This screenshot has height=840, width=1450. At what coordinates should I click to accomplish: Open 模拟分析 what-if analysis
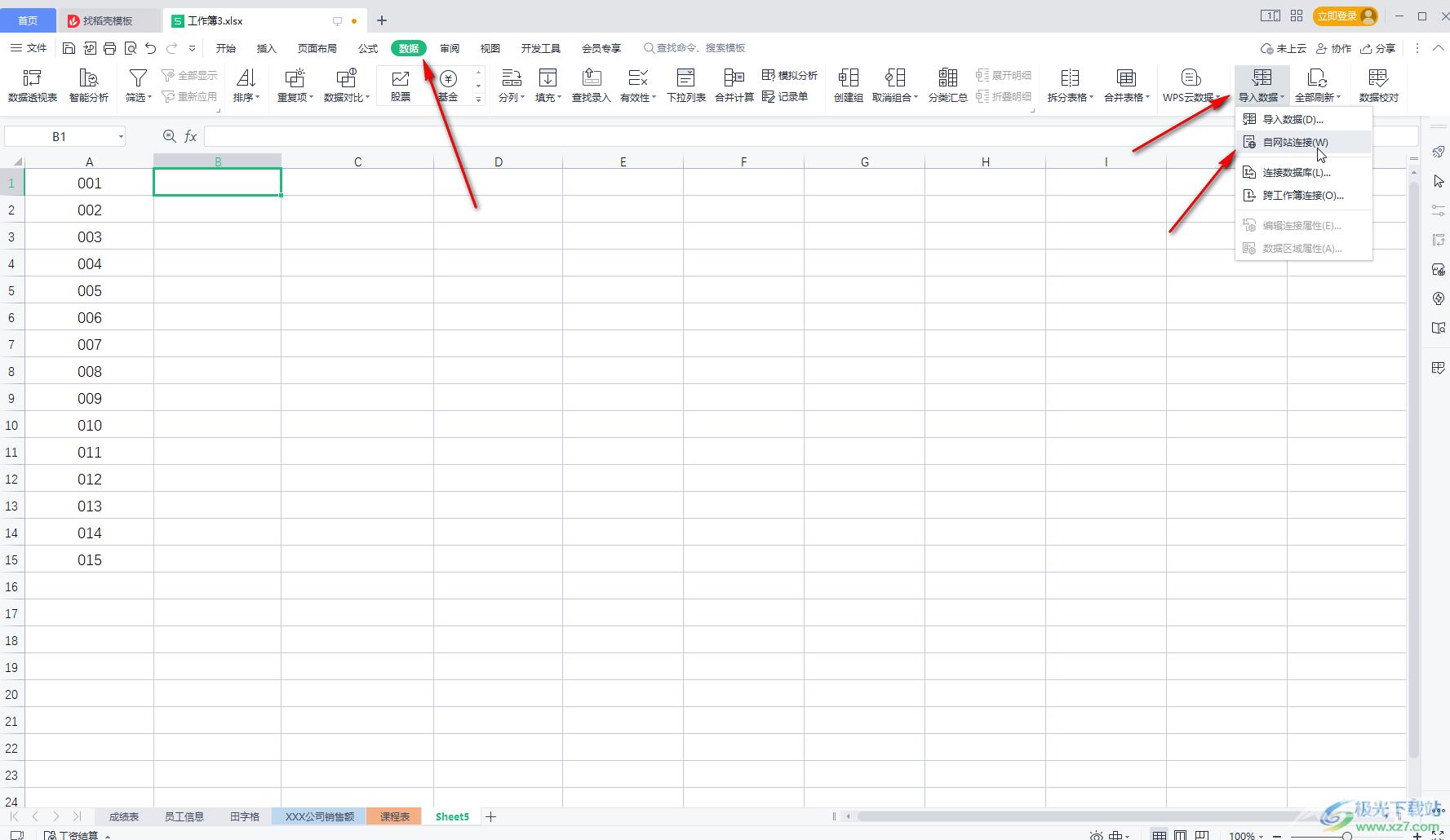click(x=789, y=75)
